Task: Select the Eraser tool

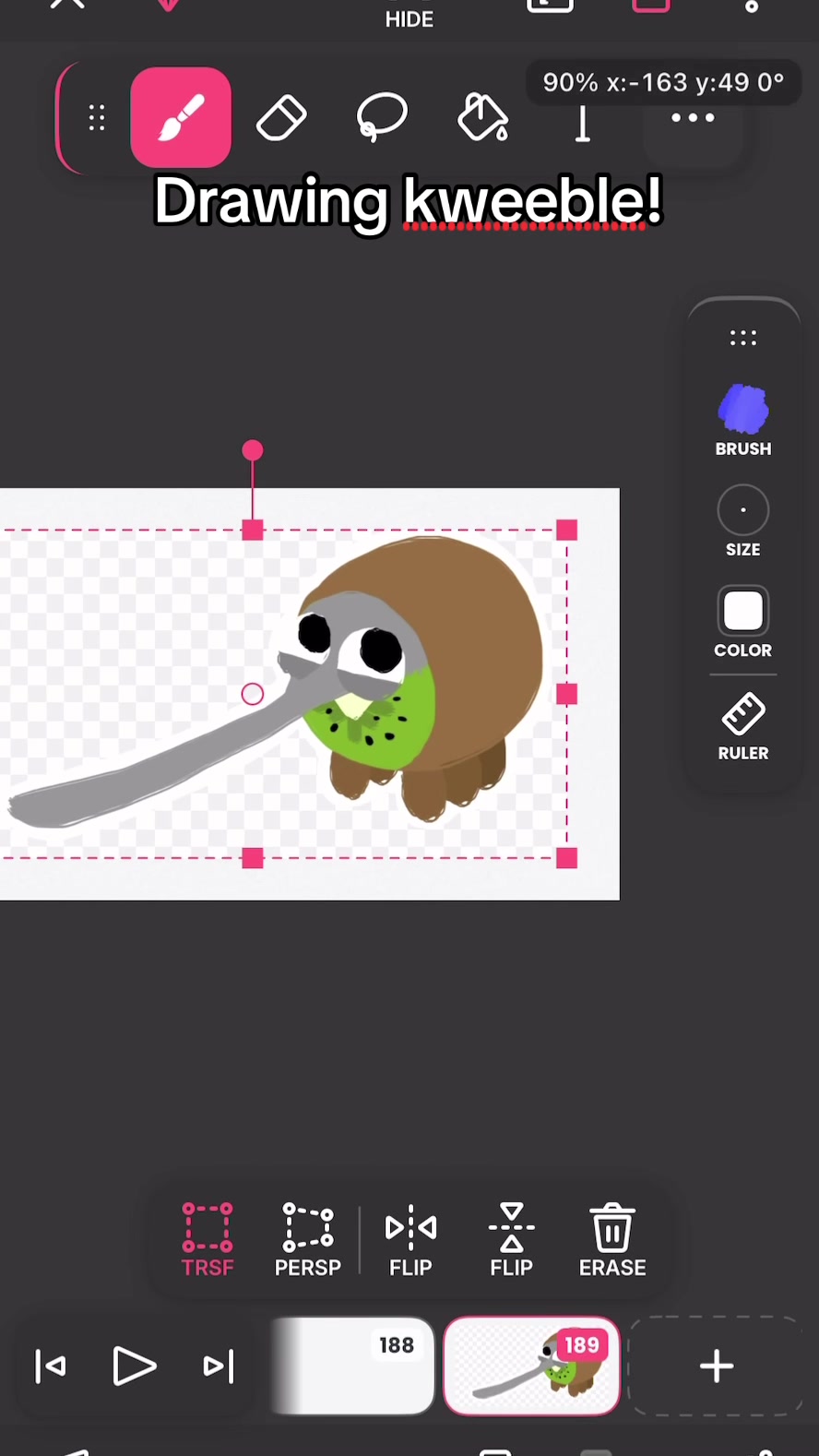Action: [x=281, y=118]
